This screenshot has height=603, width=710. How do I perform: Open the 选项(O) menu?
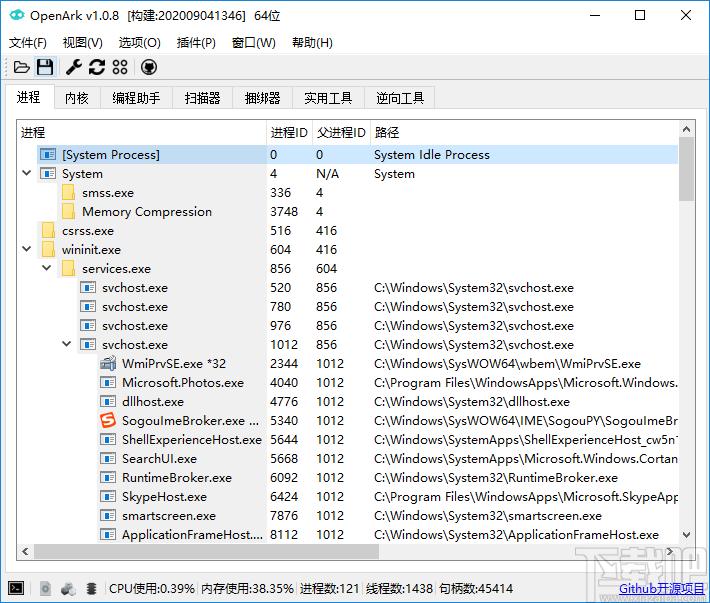(139, 43)
